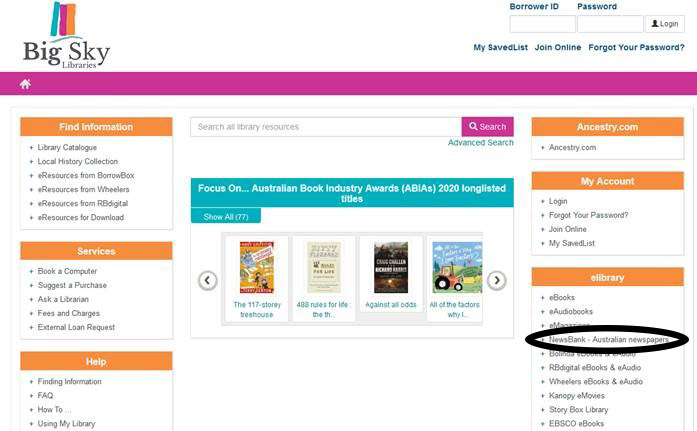This screenshot has width=697, height=431.
Task: Click Forgot Your Password? under My Account
Action: click(x=589, y=215)
